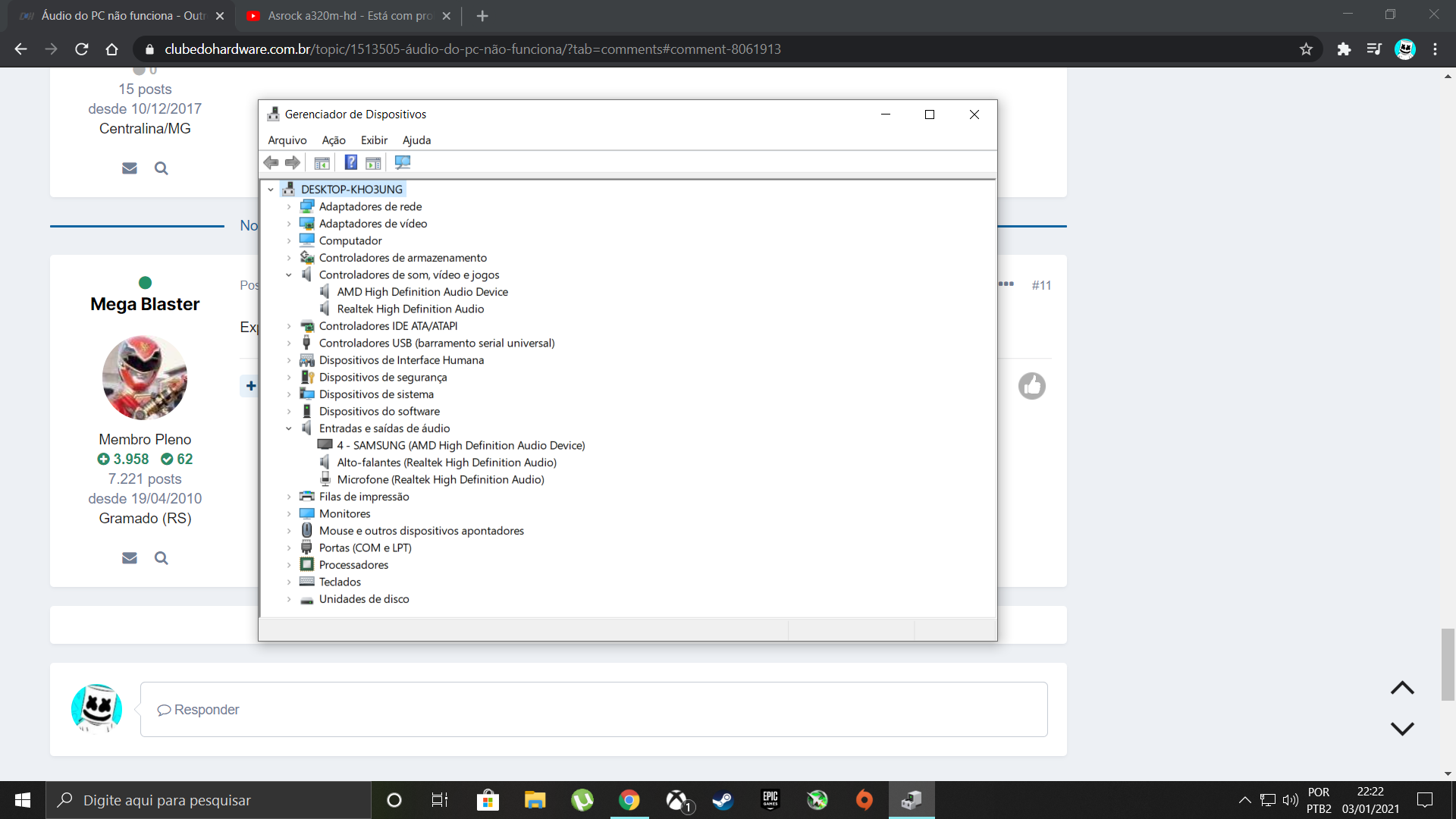Select the DESKTOP-KHO3UNG root node
This screenshot has height=819, width=1456.
(x=352, y=190)
